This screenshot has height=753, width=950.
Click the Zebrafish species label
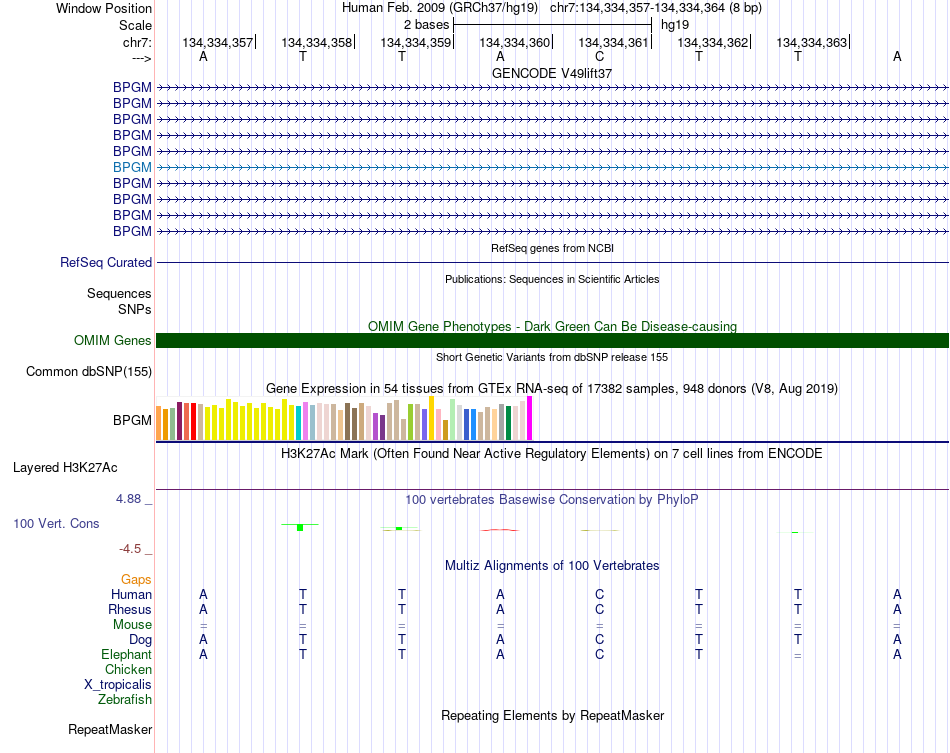[125, 700]
